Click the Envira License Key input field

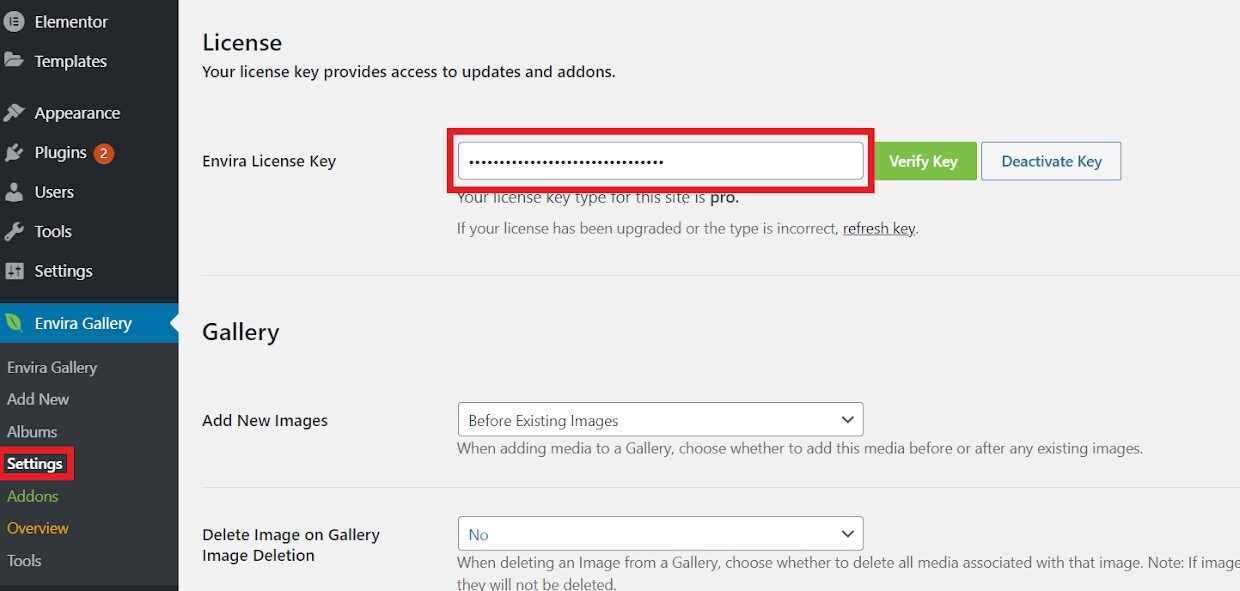point(660,160)
